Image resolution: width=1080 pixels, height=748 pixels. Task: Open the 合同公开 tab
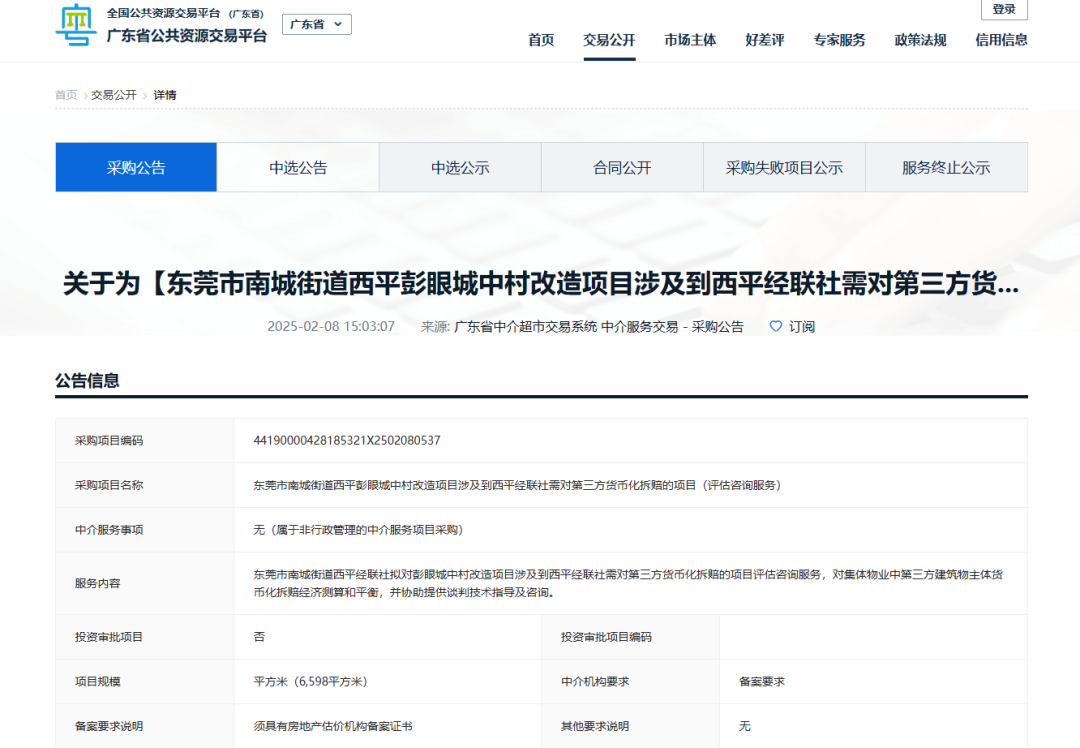tap(621, 167)
